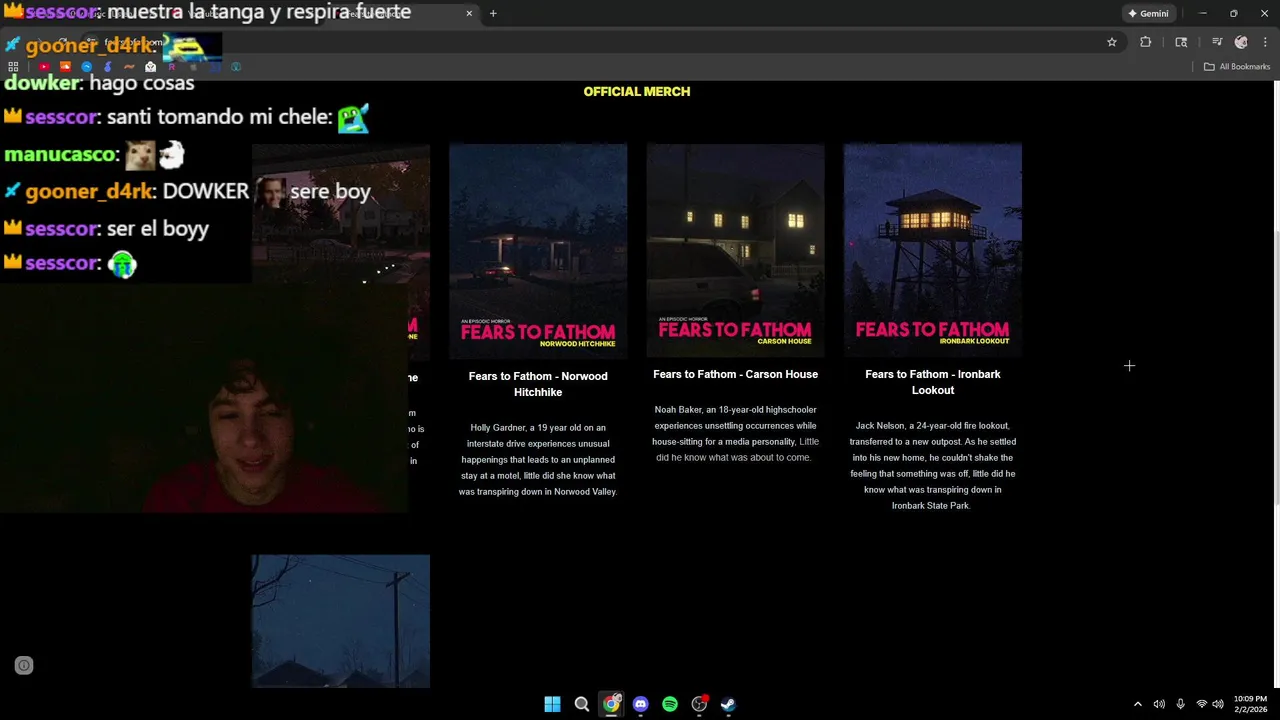Image resolution: width=1280 pixels, height=720 pixels.
Task: Open the volume tray icon beside Wi-Fi
Action: [1218, 704]
